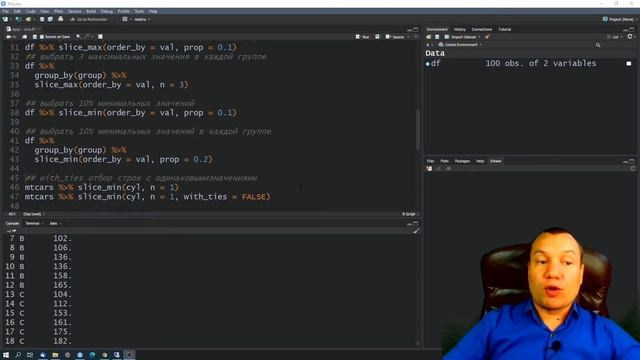Click the editor vertical scrollbar thumb
Screen dimensions: 640x360
[418, 130]
